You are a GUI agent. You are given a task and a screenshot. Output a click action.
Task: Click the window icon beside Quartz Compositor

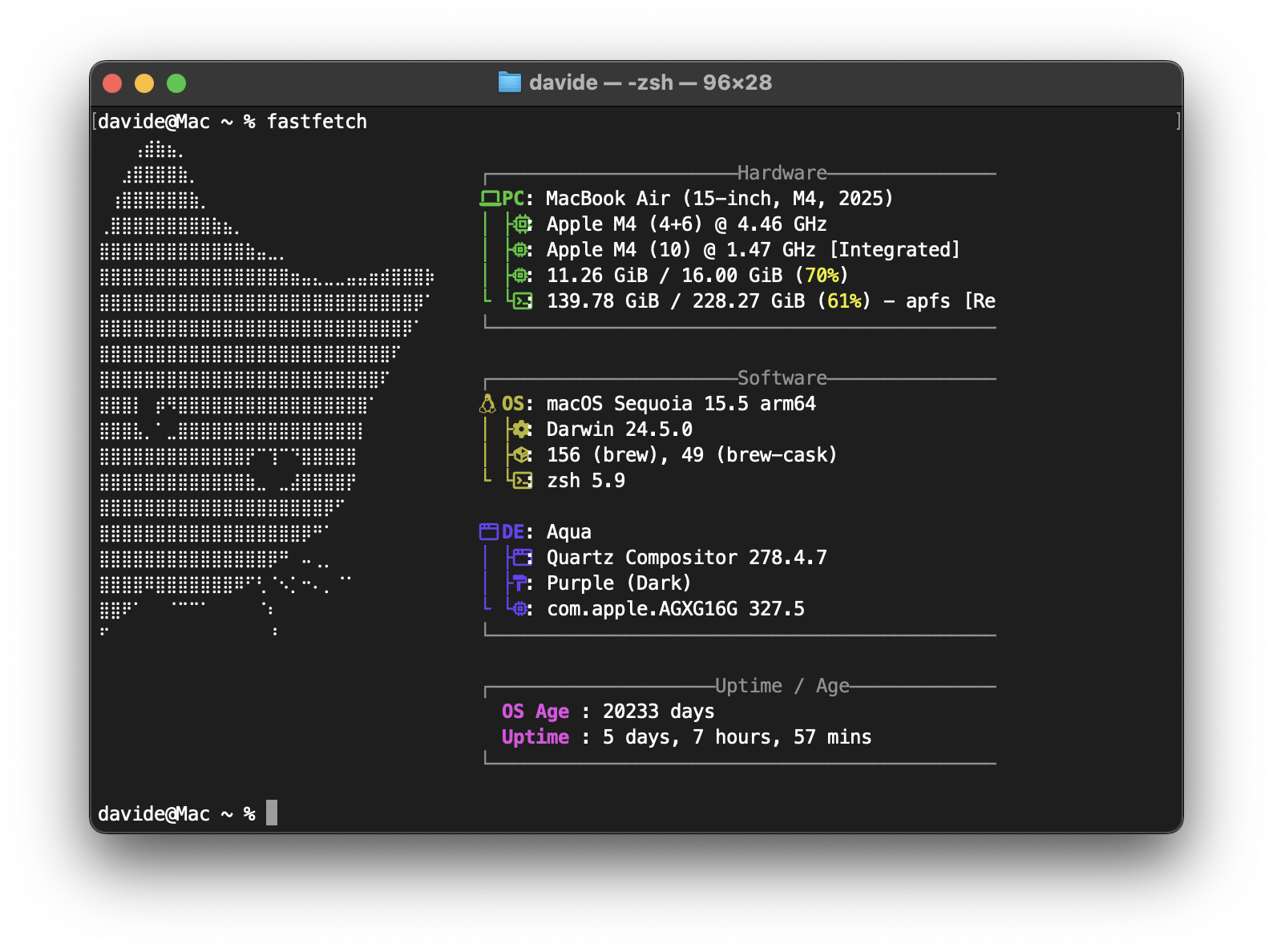[523, 557]
